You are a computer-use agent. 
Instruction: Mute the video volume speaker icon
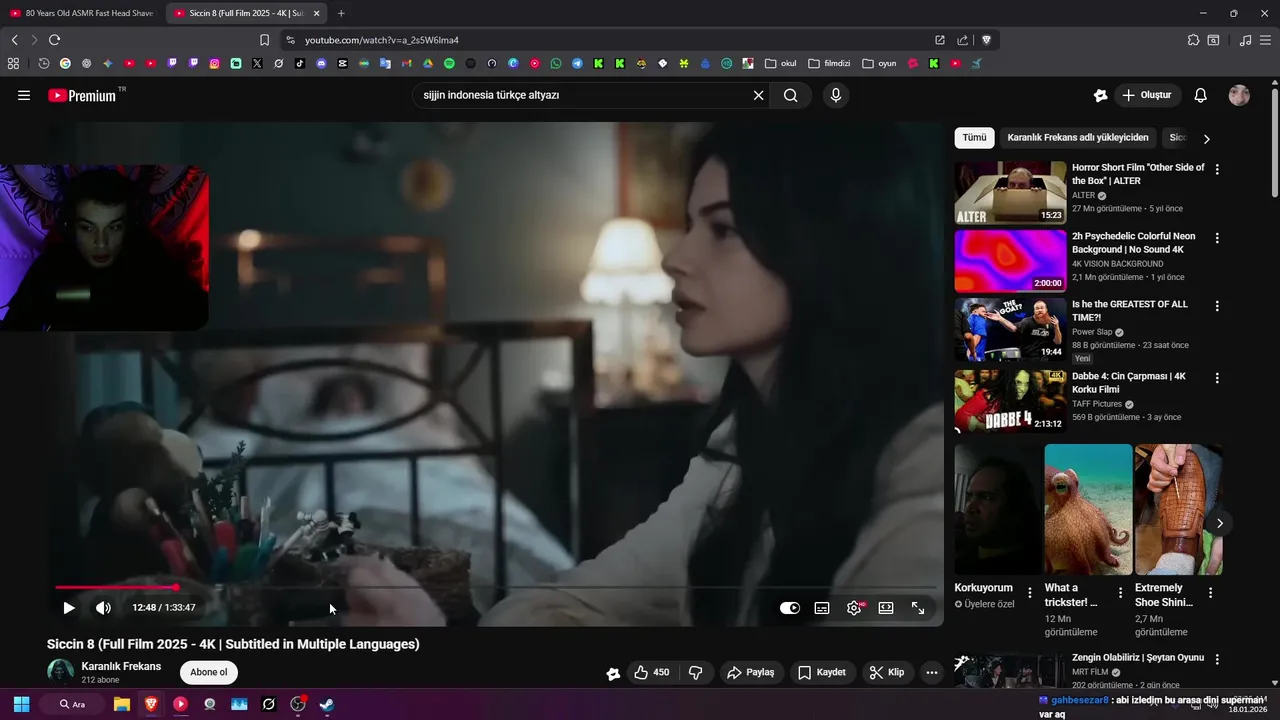(x=103, y=607)
